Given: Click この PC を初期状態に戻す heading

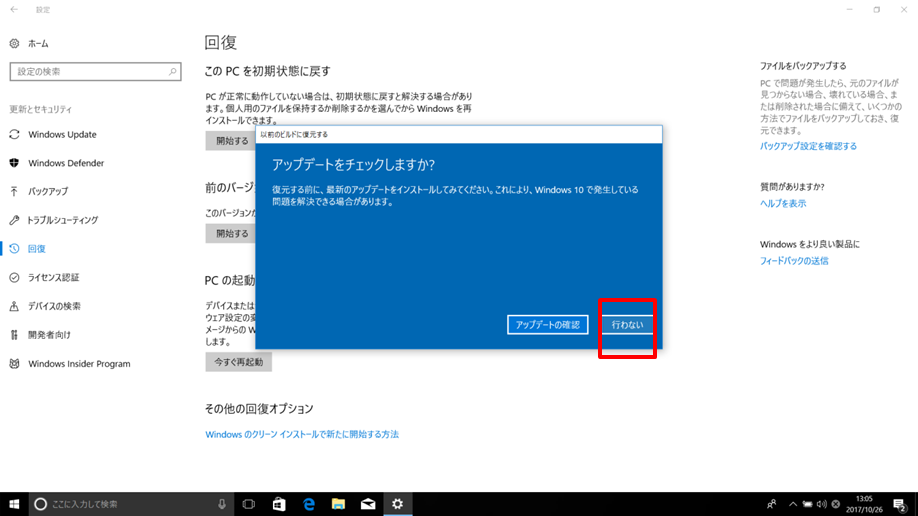Looking at the screenshot, I should point(268,71).
